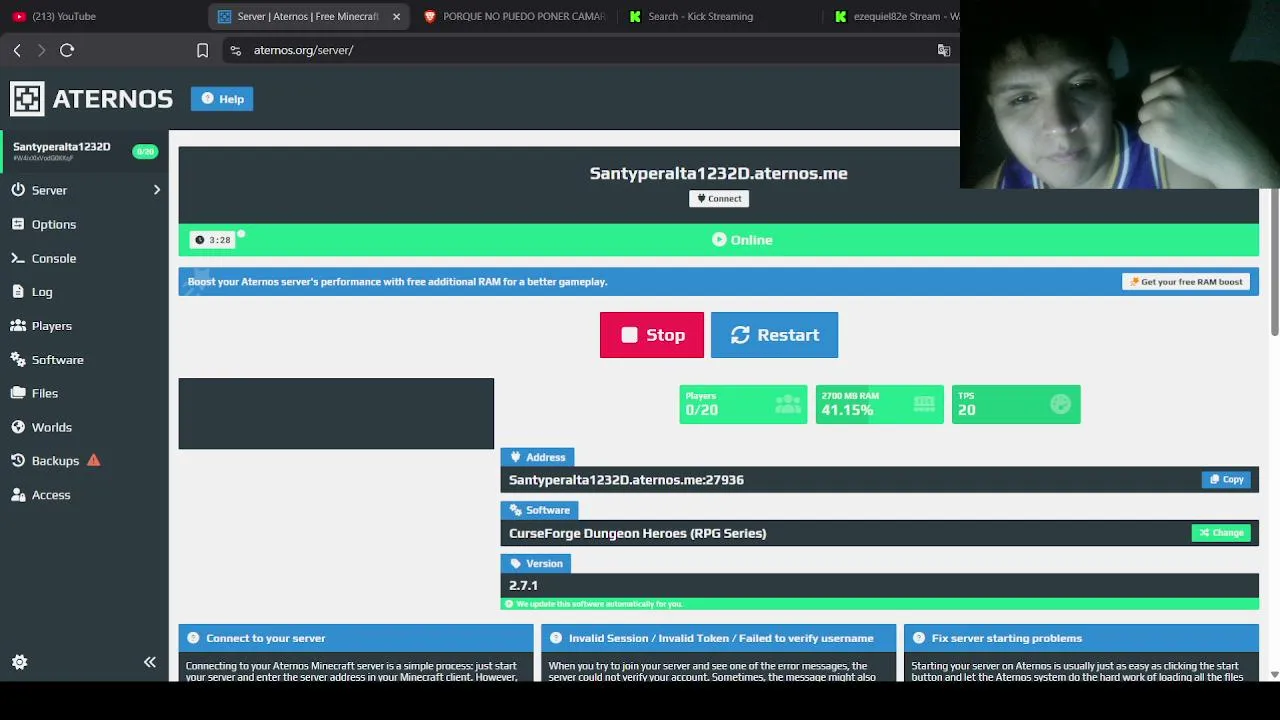
Task: Click the Players 0/20 stat card
Action: (743, 404)
